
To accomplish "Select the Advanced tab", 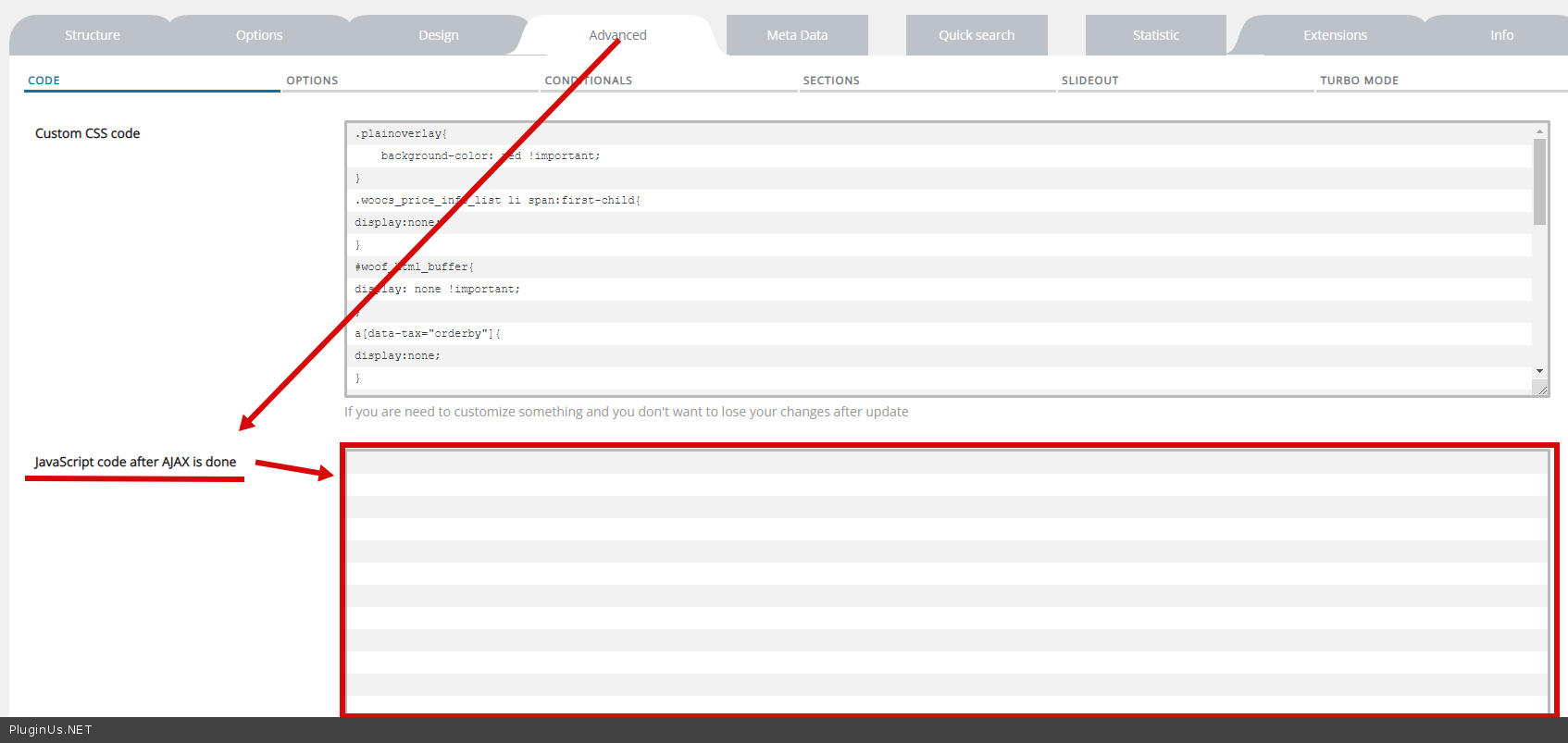I will tap(617, 35).
